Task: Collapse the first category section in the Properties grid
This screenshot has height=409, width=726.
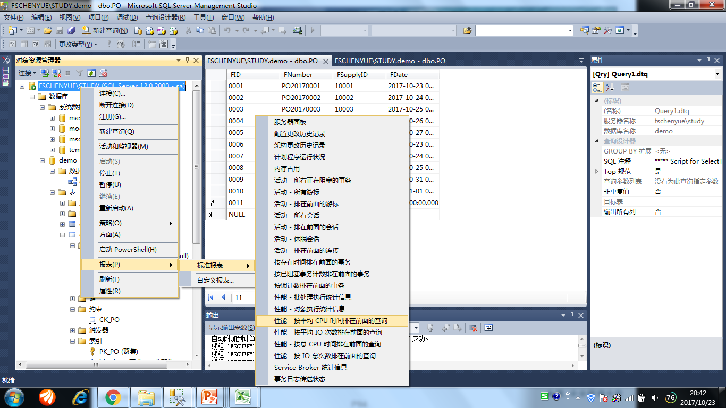Action: 597,101
